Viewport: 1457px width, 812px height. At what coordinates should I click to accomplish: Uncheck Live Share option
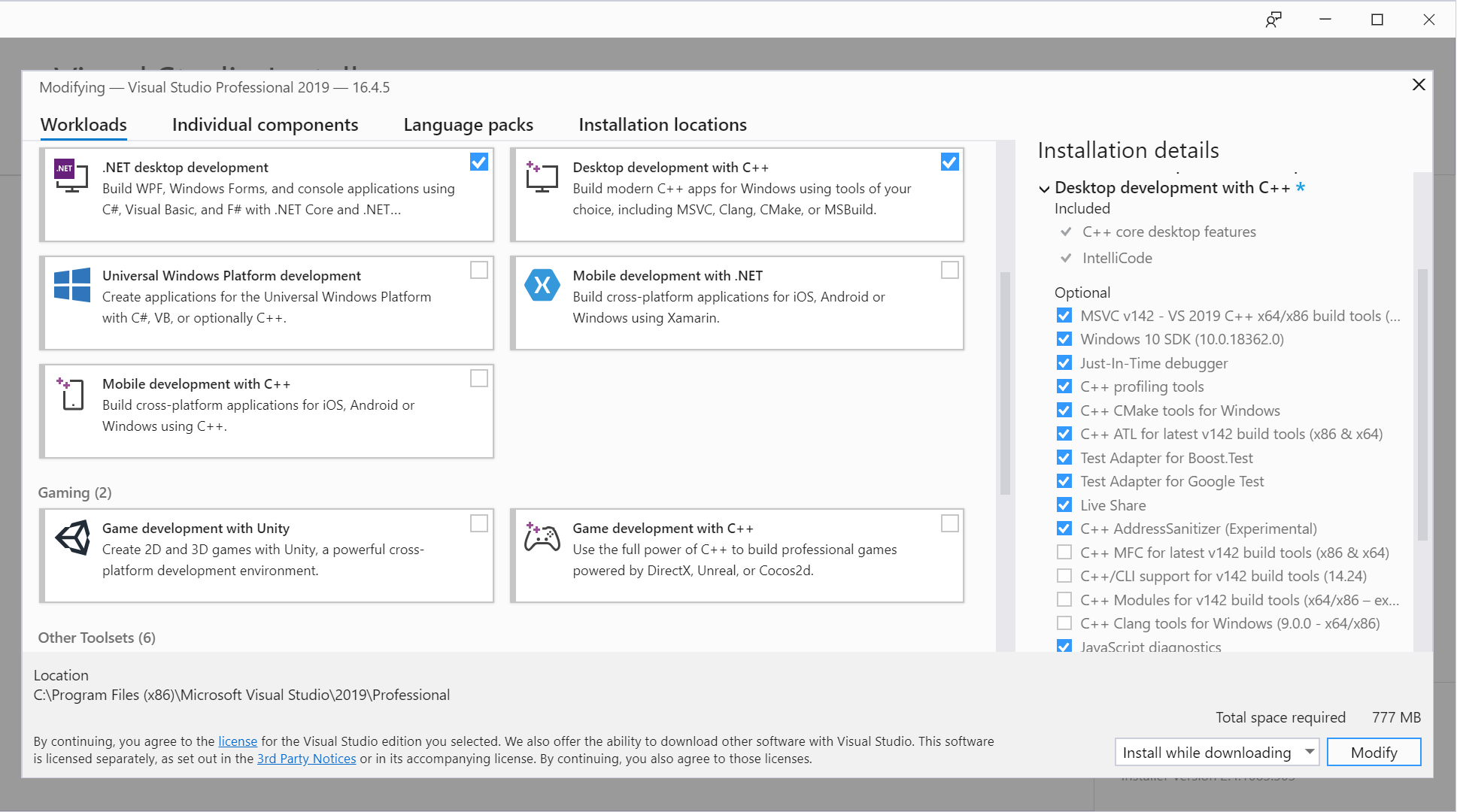click(1064, 504)
